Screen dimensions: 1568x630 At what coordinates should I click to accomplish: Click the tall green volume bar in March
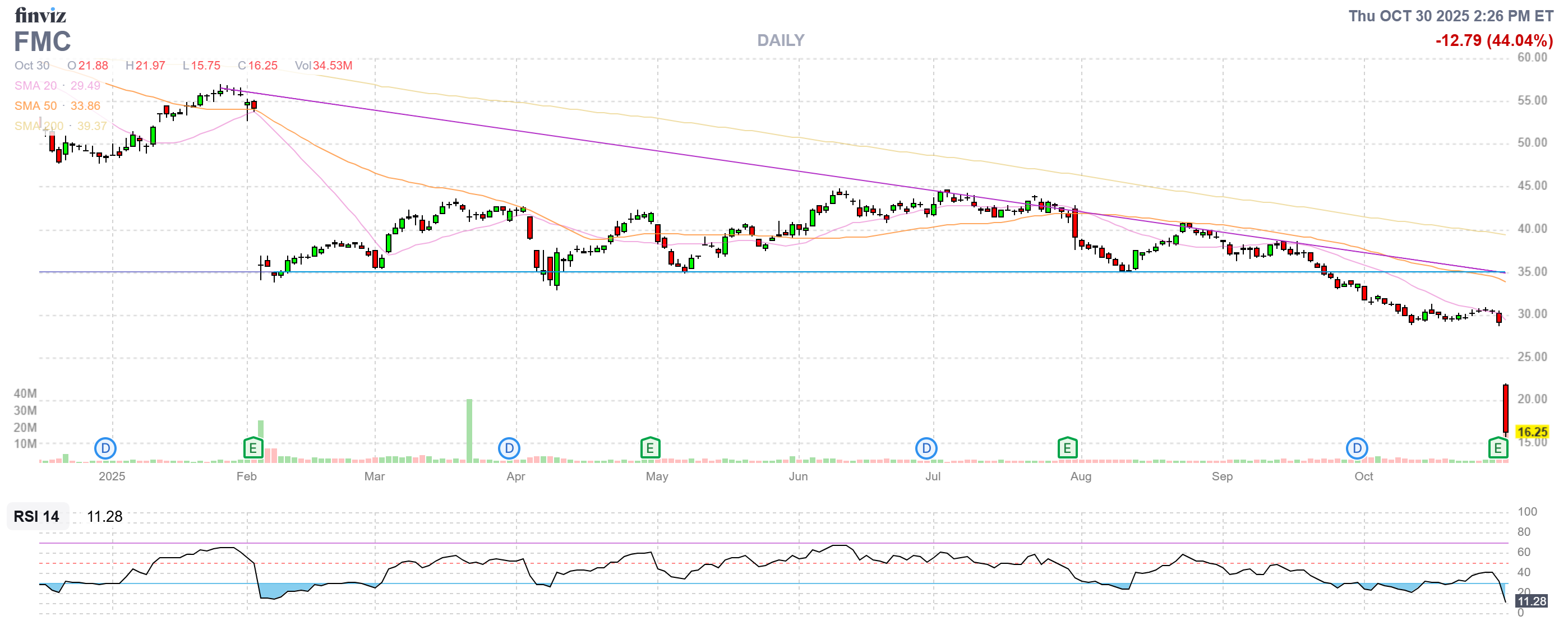click(469, 429)
